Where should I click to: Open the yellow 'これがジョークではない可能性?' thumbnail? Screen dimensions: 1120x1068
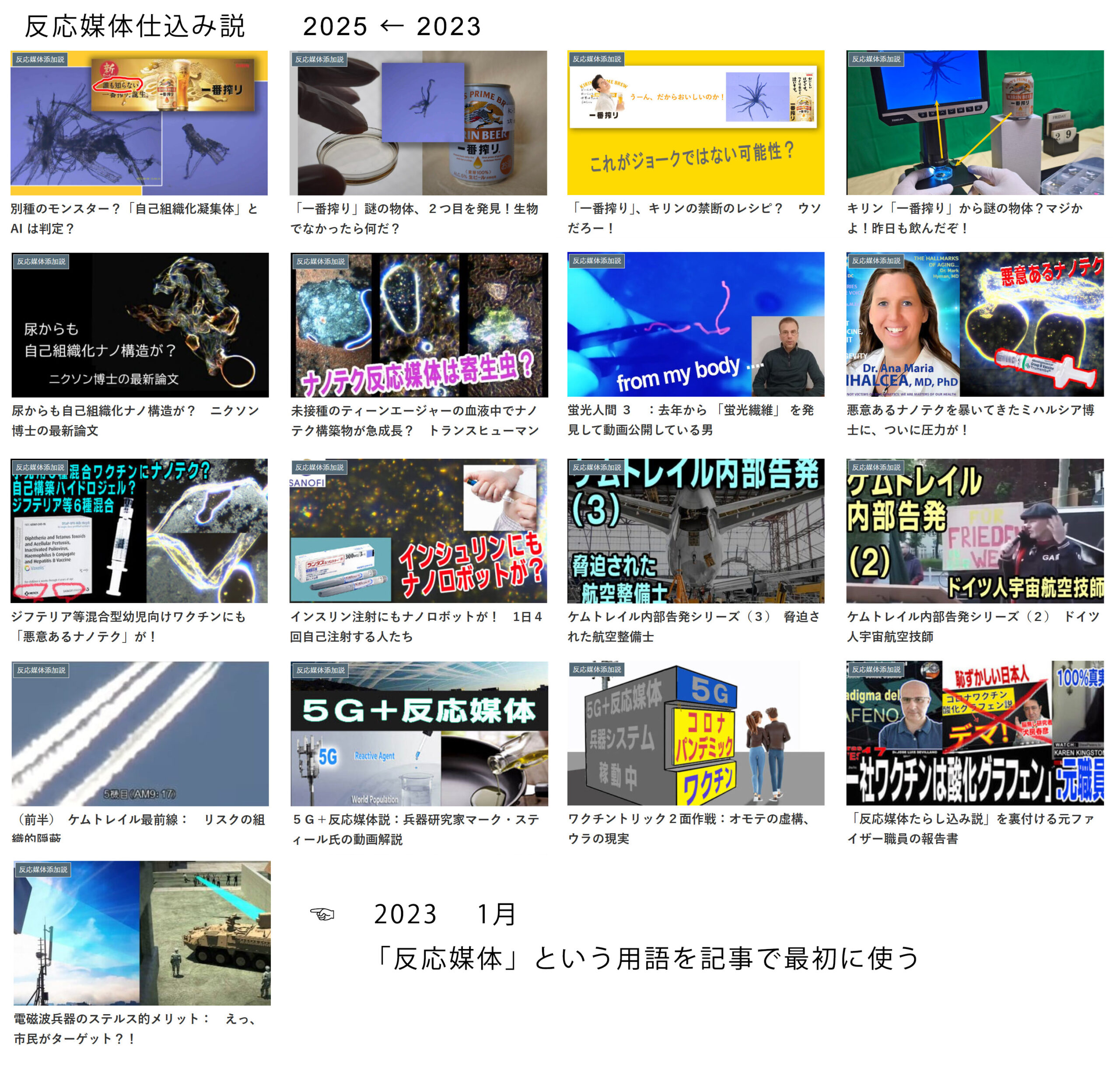[x=695, y=123]
